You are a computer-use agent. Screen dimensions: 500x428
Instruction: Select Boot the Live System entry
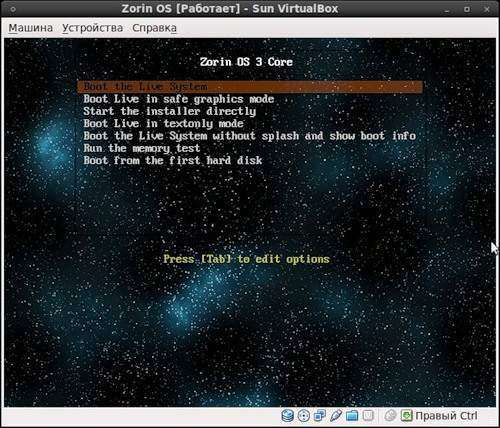pos(250,87)
